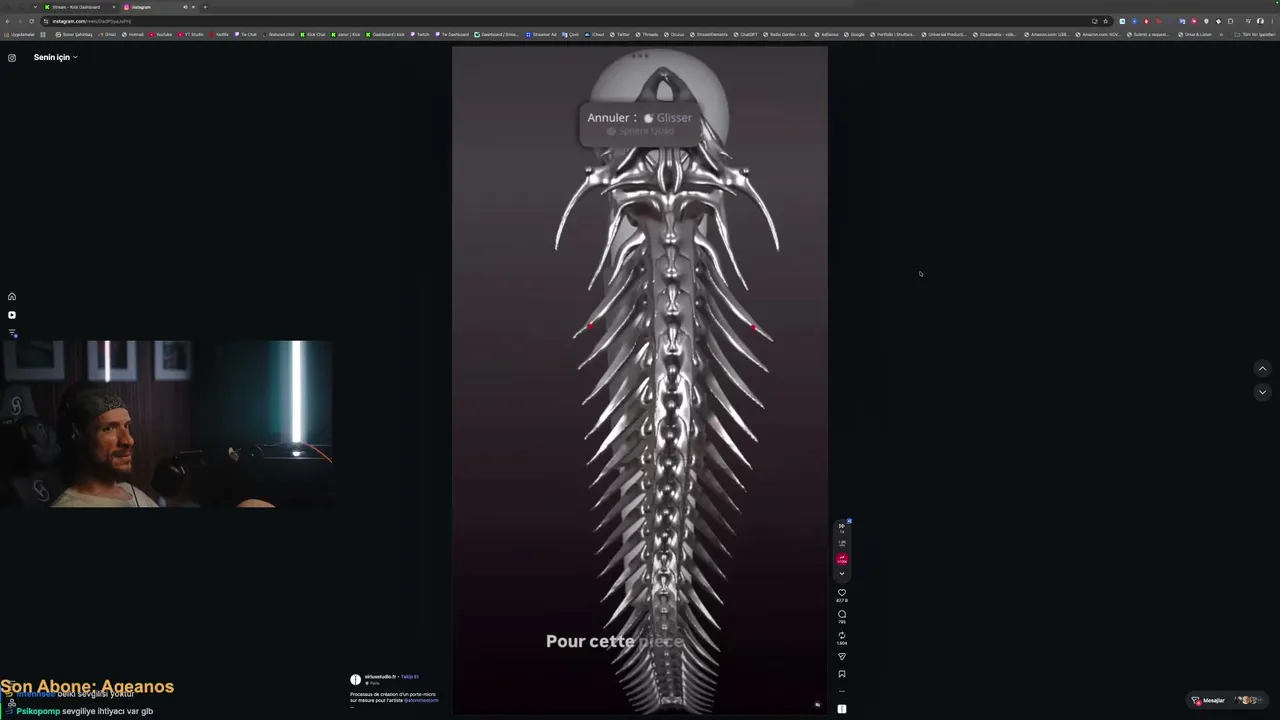Open the YouTube bookmark
The width and height of the screenshot is (1280, 720).
(160, 35)
